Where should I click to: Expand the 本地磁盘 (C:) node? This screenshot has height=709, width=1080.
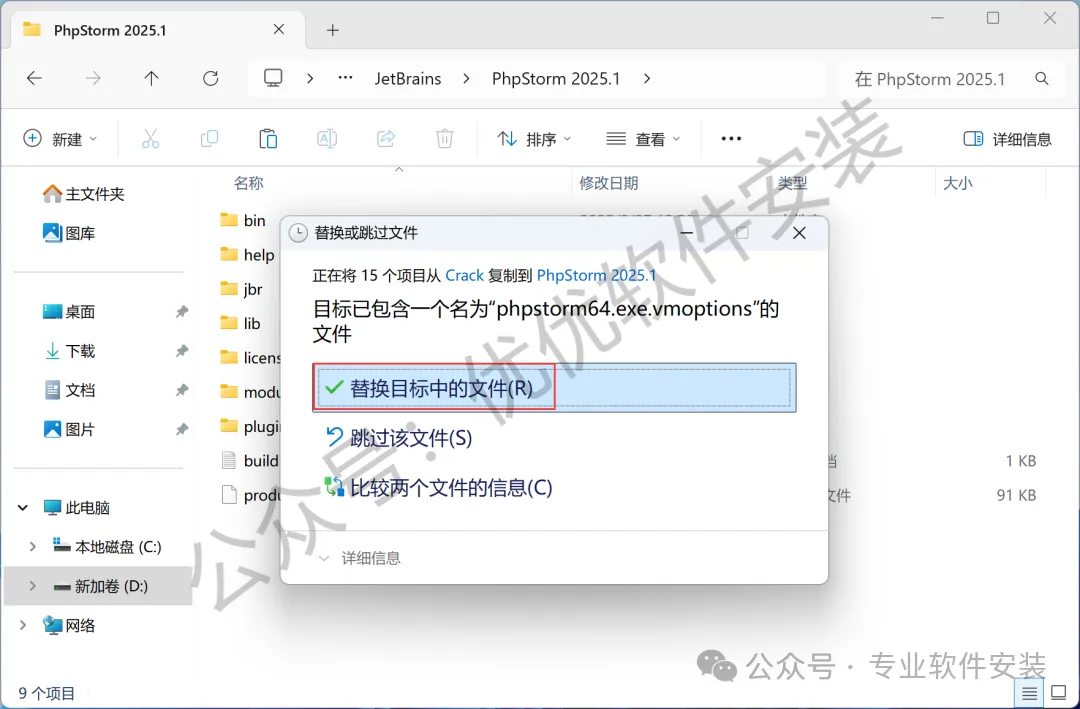tap(32, 546)
